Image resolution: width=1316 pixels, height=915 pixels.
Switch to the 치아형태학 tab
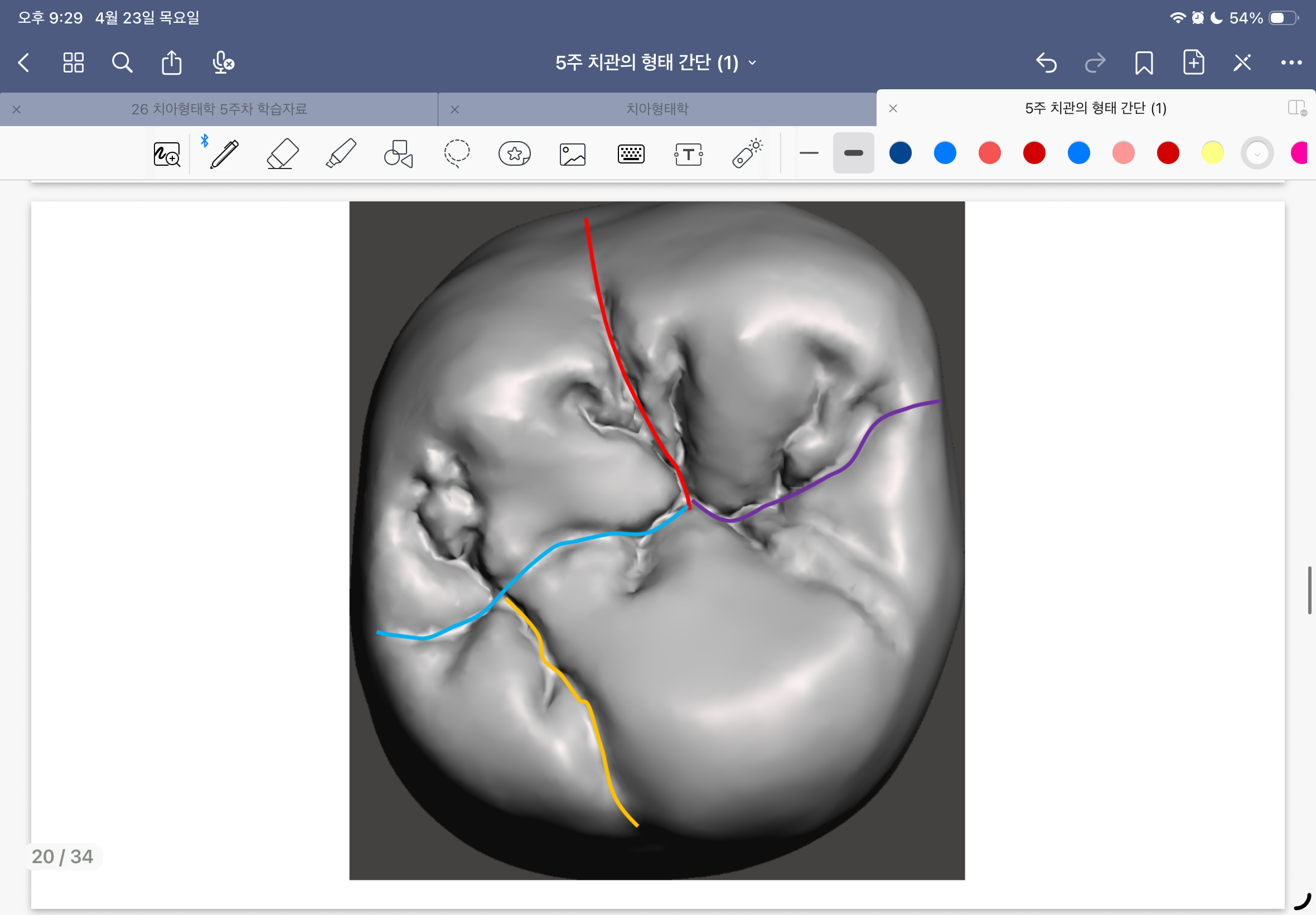[x=656, y=109]
